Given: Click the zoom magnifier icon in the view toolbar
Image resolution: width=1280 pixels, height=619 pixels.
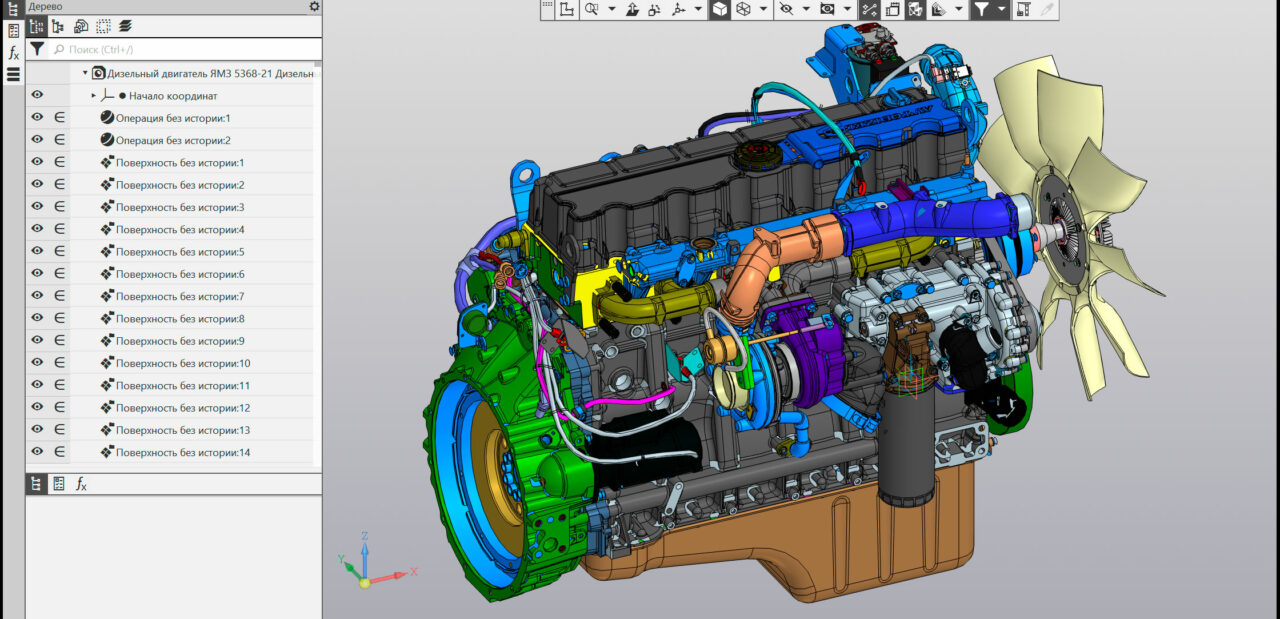Looking at the screenshot, I should pos(591,9).
